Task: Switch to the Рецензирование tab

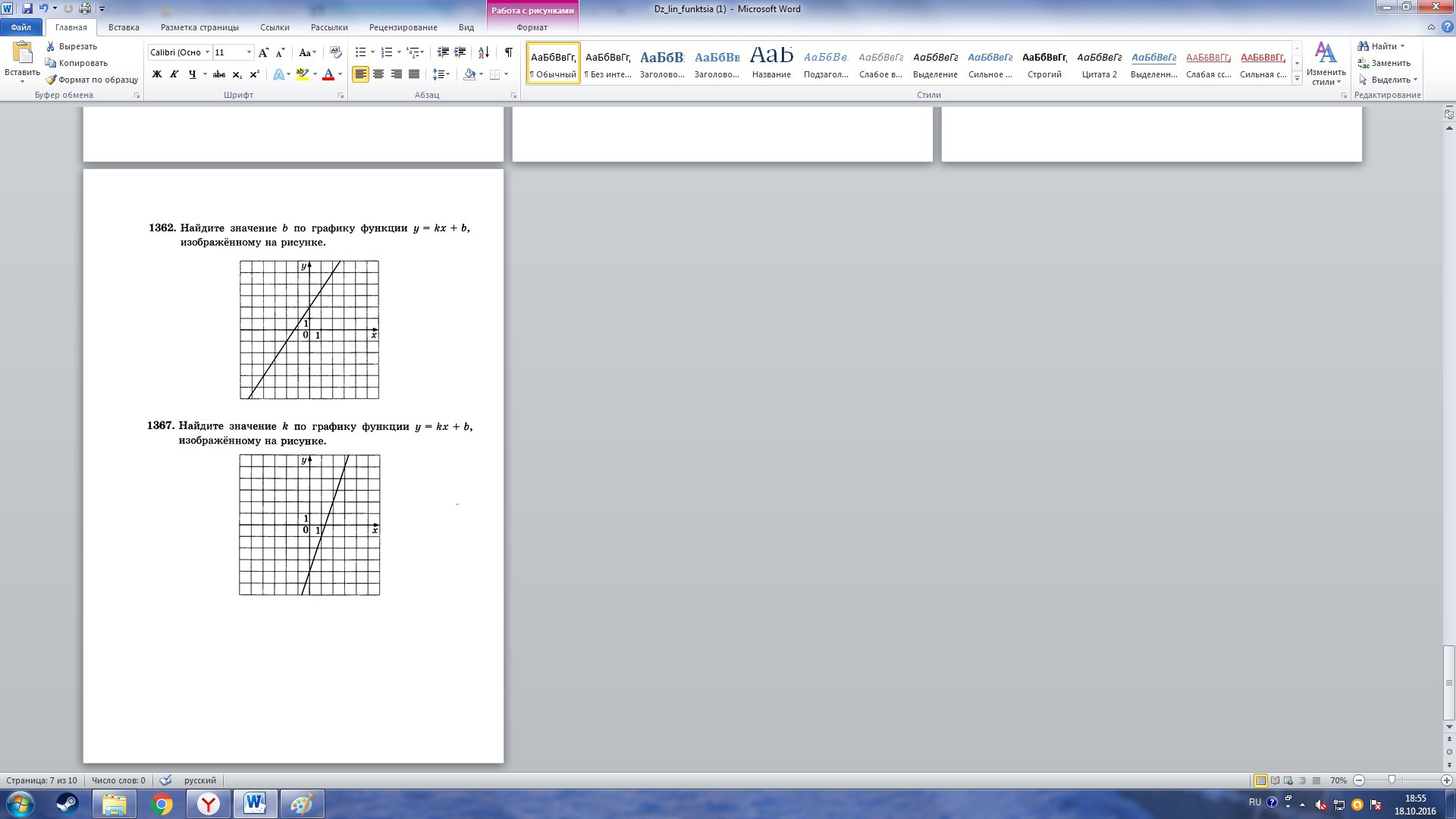Action: 403,27
